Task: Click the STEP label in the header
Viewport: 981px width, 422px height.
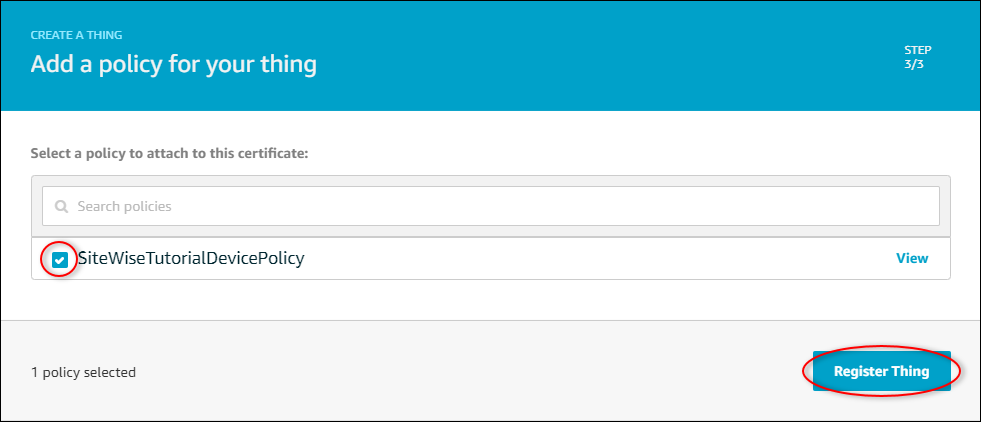Action: click(x=916, y=47)
